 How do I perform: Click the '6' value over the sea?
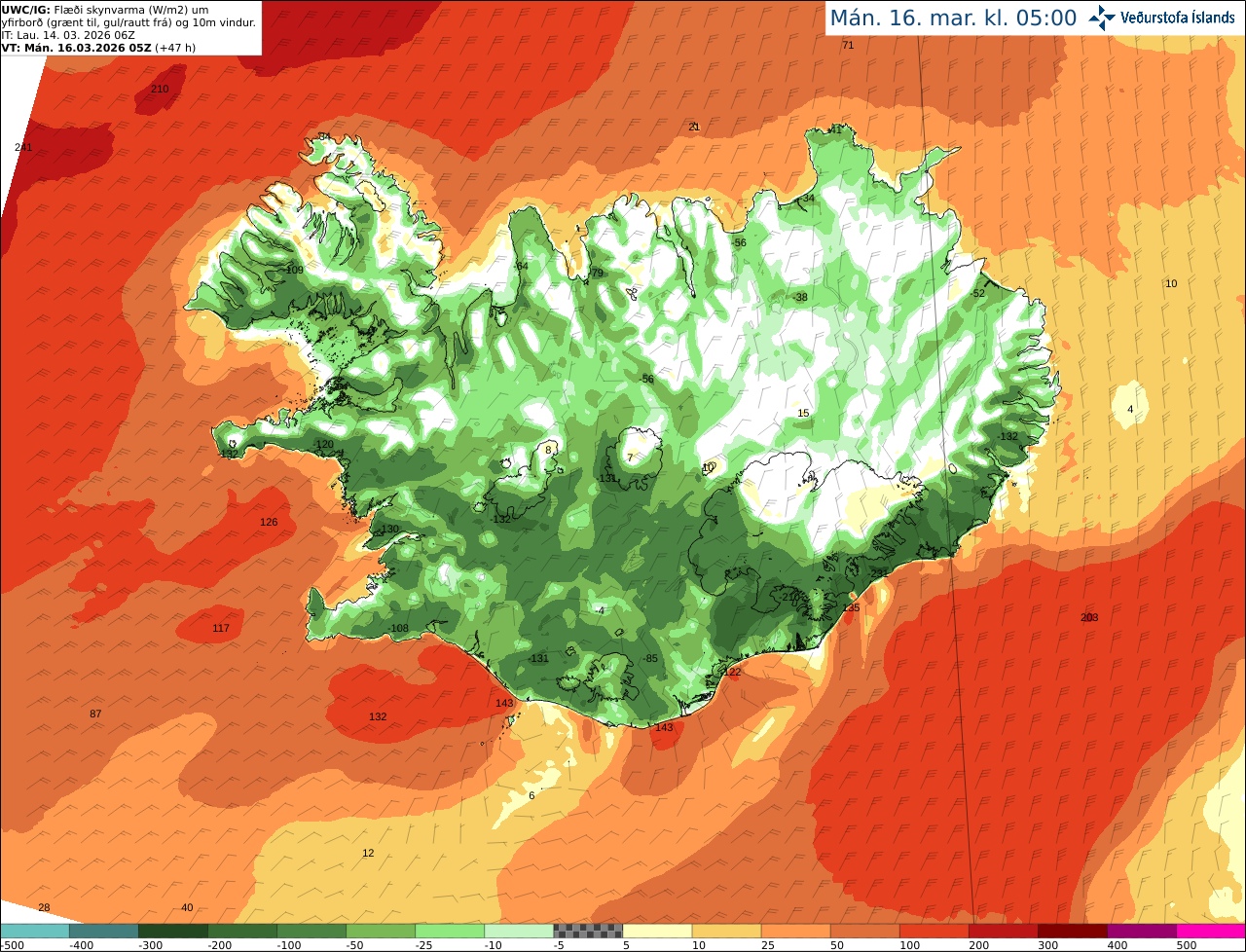pos(531,795)
